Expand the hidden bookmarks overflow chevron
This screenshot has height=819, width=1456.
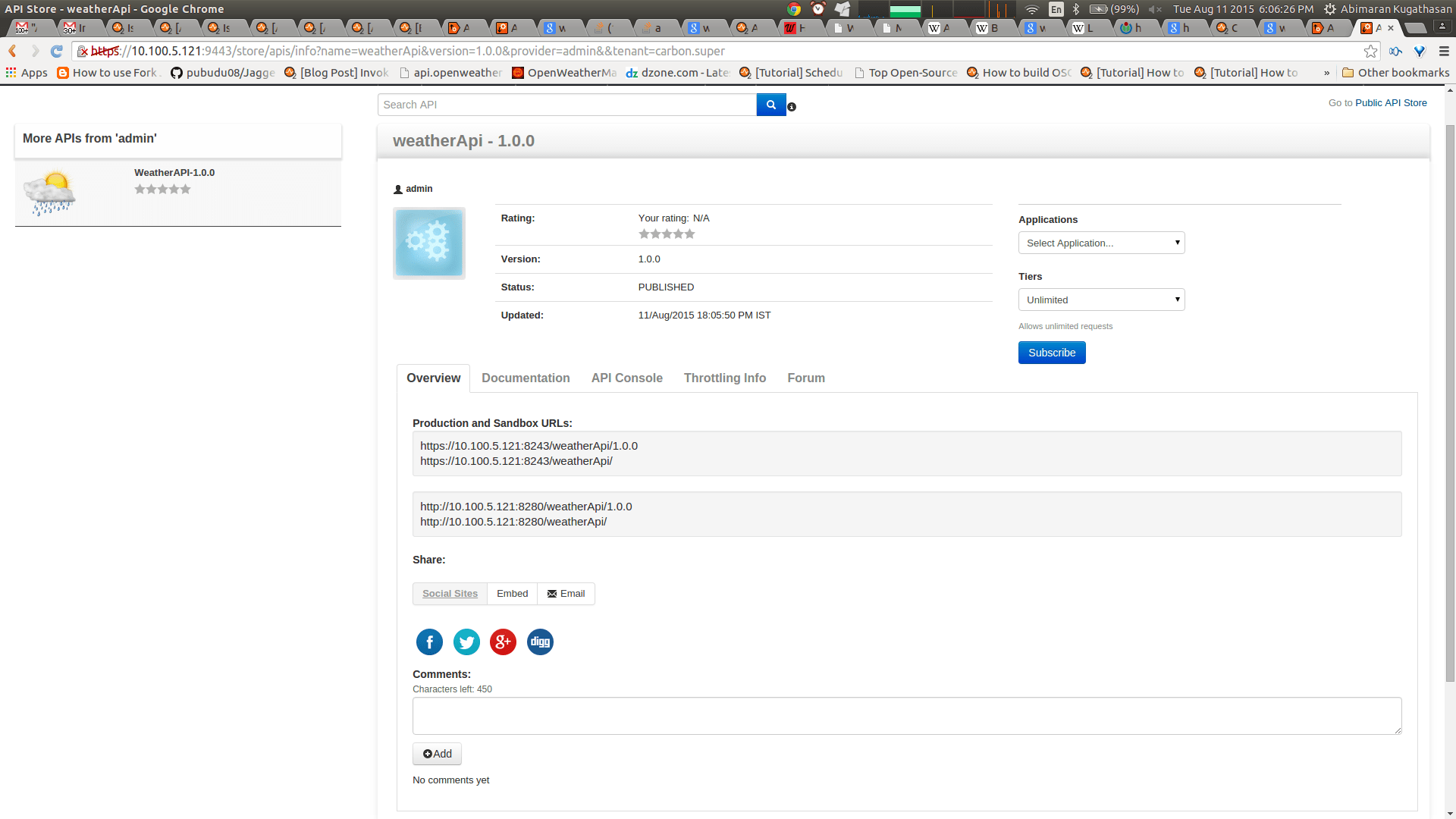[1326, 73]
